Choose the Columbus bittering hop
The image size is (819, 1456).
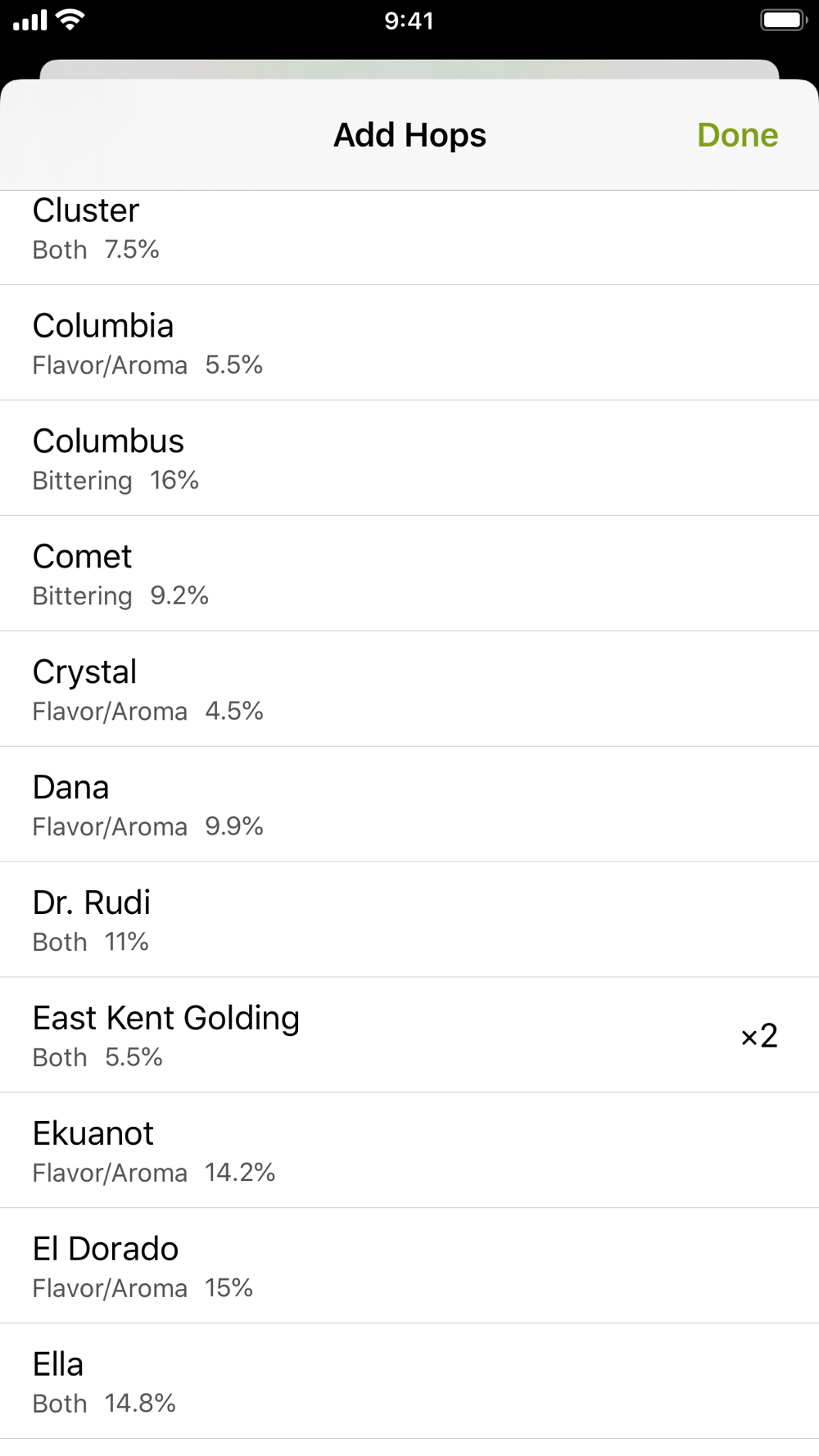[x=409, y=459]
